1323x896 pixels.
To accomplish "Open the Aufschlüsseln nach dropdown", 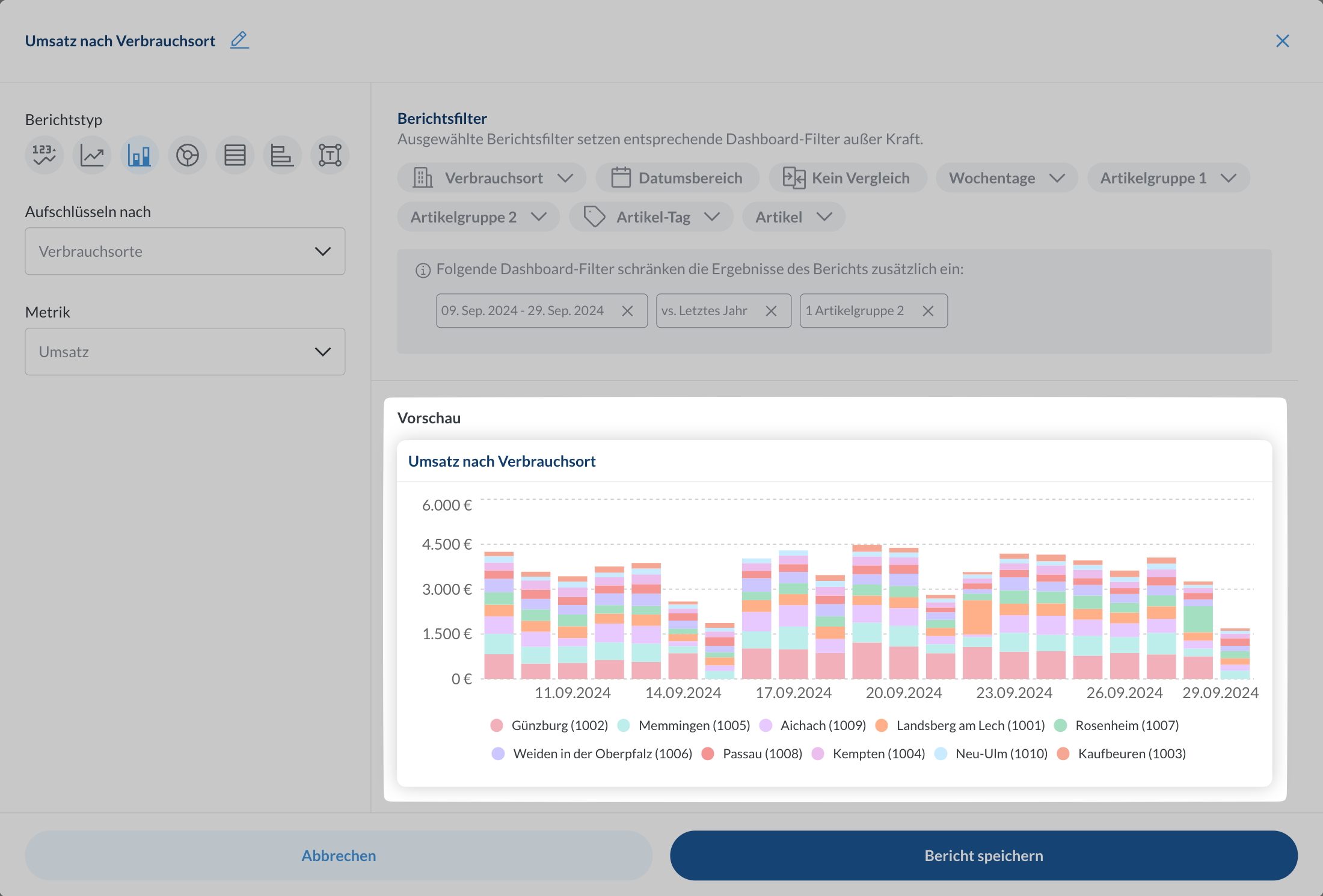I will pyautogui.click(x=185, y=251).
